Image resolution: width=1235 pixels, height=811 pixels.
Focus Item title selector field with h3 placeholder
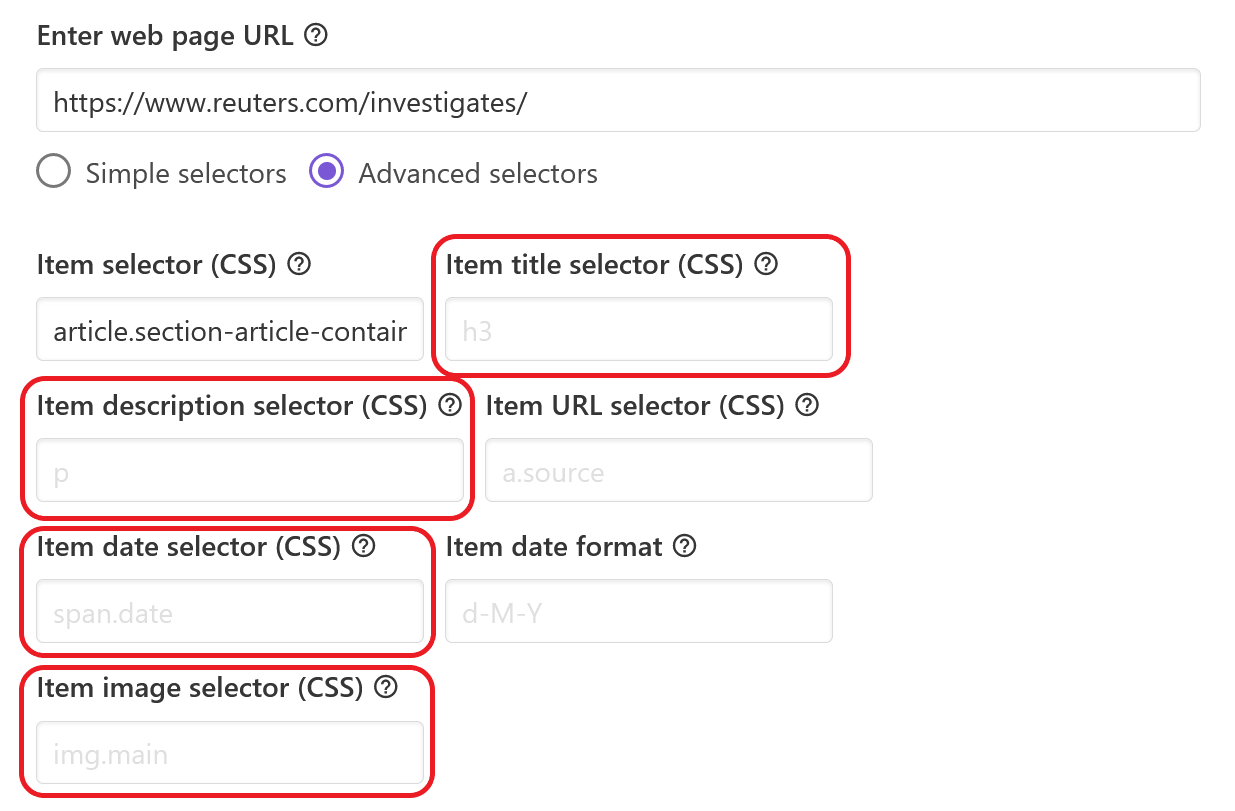(x=639, y=329)
